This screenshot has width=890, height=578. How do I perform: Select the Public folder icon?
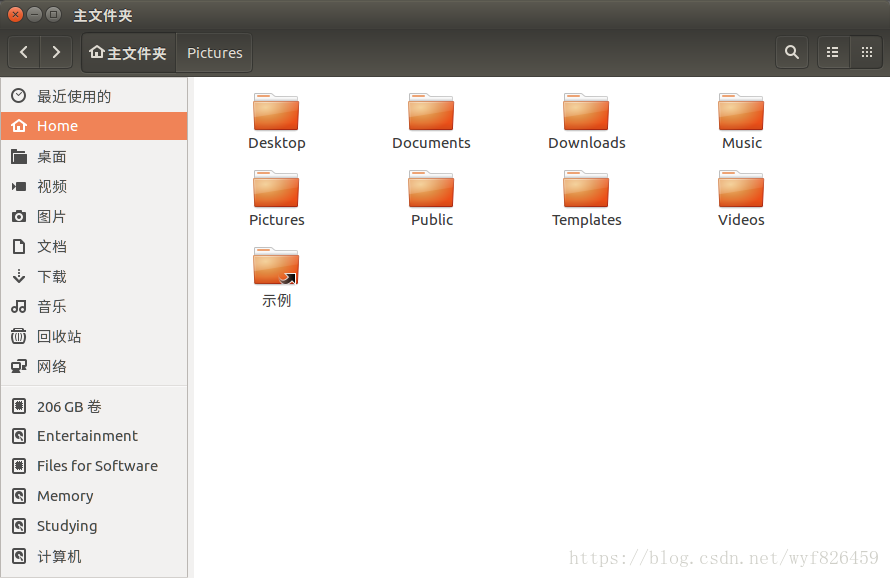tap(431, 189)
